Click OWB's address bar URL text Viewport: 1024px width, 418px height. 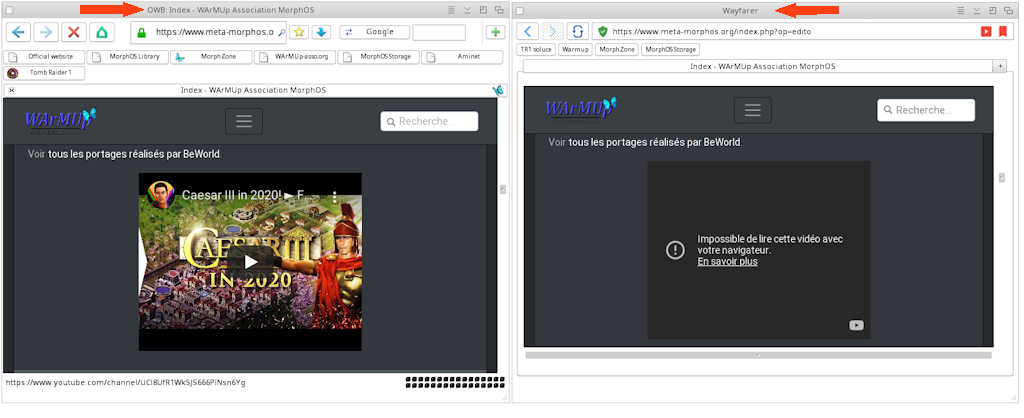click(214, 32)
